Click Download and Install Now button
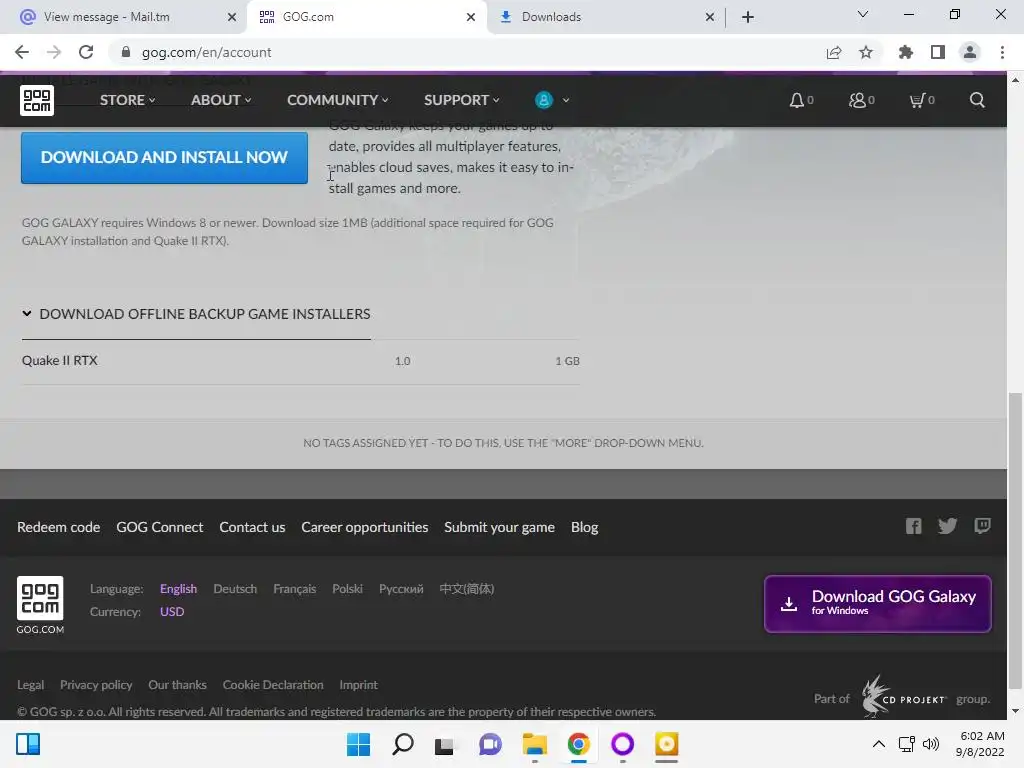 click(164, 157)
